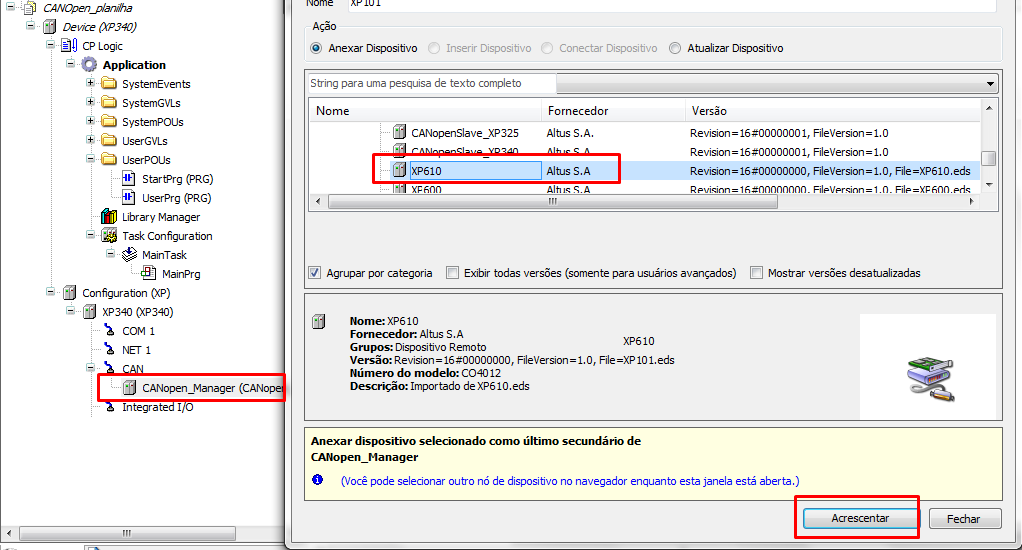This screenshot has height=550, width=1022.
Task: Click the SystemEvents folder icon
Action: [x=109, y=84]
